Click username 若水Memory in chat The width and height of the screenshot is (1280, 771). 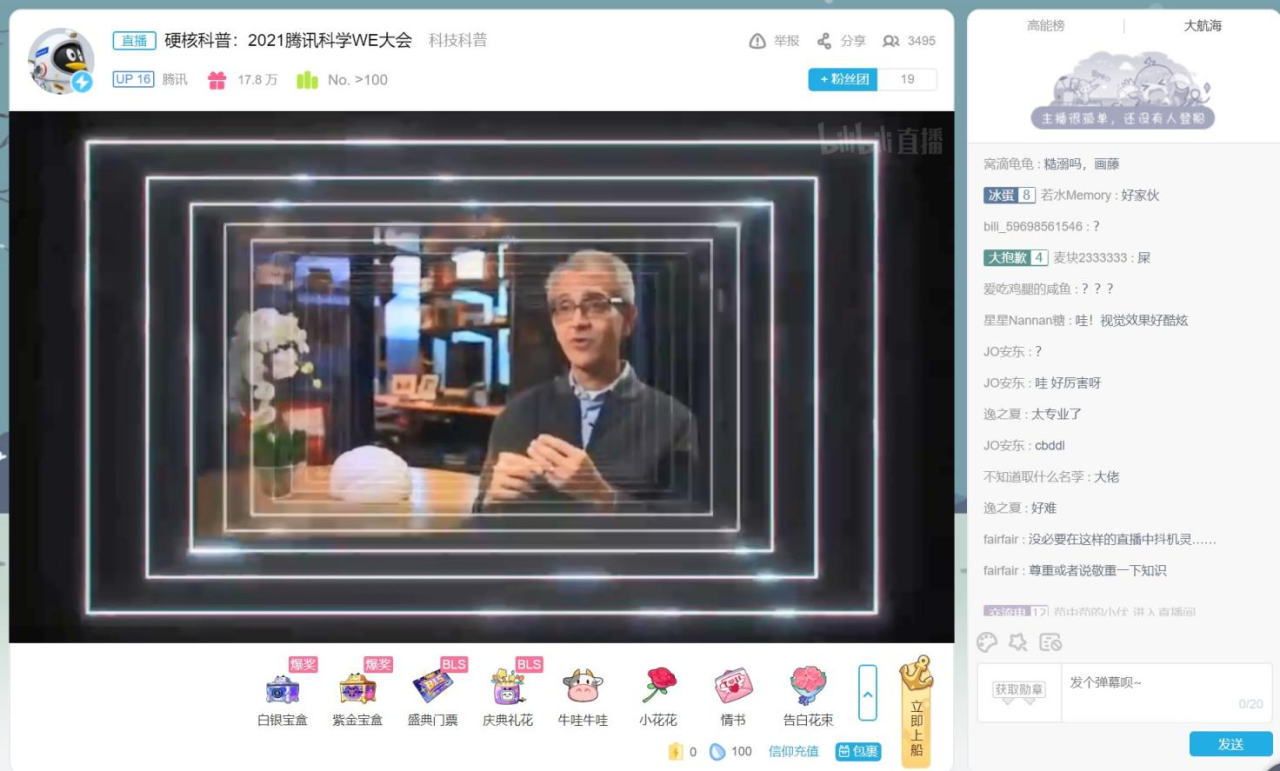pos(1076,195)
